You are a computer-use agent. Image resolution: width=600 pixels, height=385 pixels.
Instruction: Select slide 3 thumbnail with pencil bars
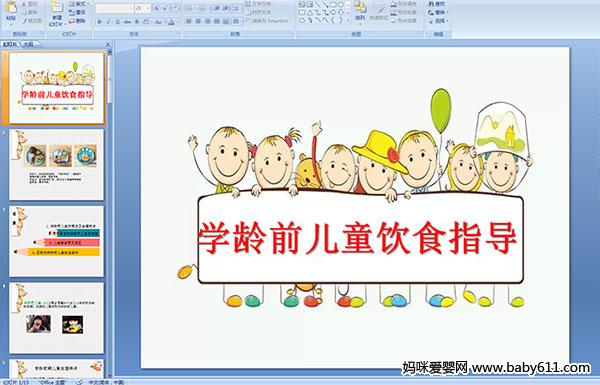(x=57, y=241)
